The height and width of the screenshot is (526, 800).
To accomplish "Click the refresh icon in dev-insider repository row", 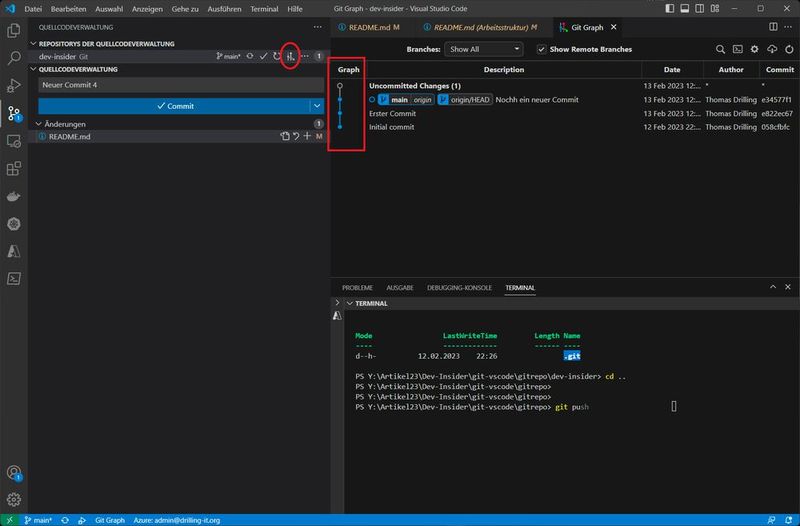I will point(277,56).
